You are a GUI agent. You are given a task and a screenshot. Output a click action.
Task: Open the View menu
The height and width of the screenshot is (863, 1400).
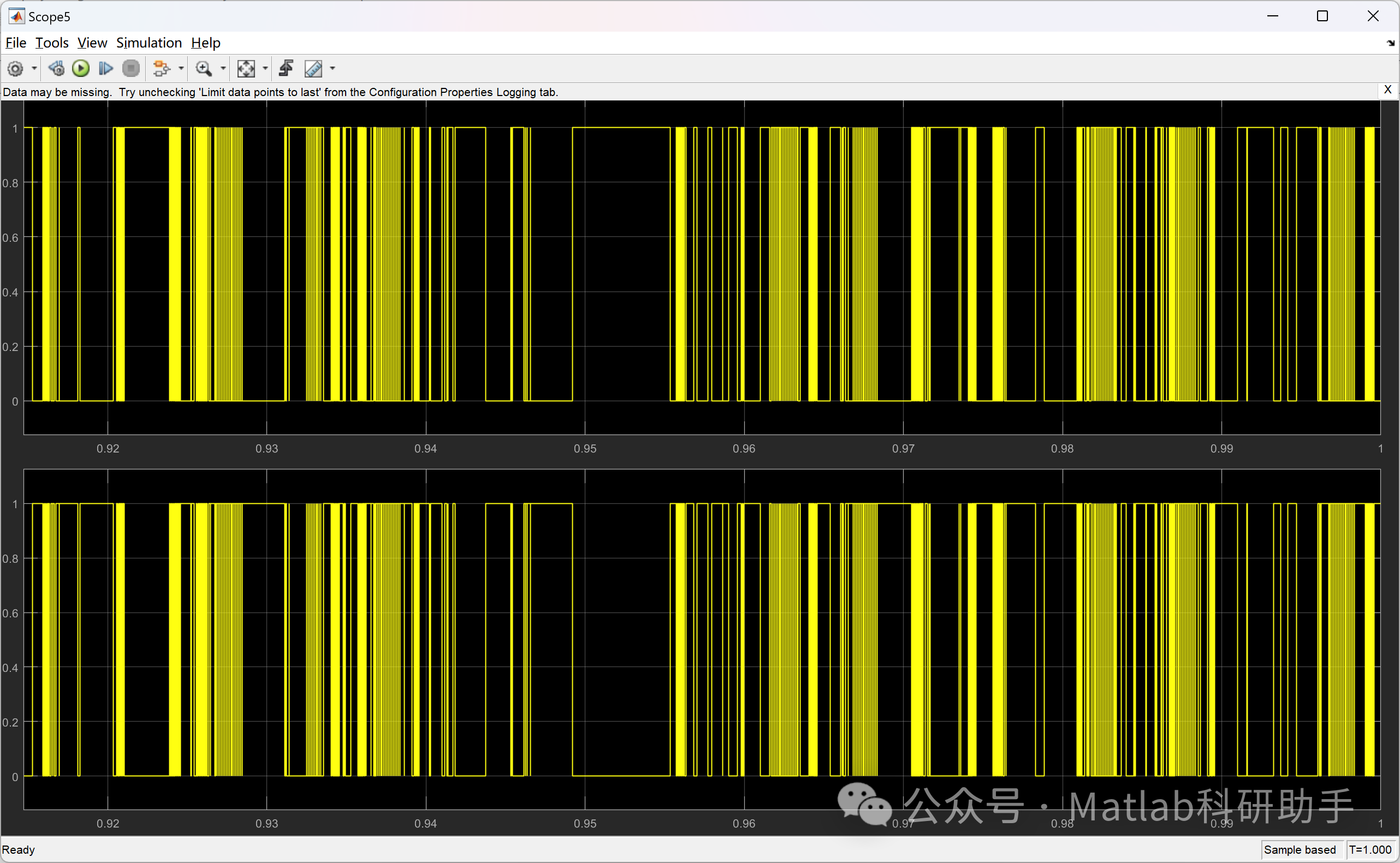[x=92, y=43]
